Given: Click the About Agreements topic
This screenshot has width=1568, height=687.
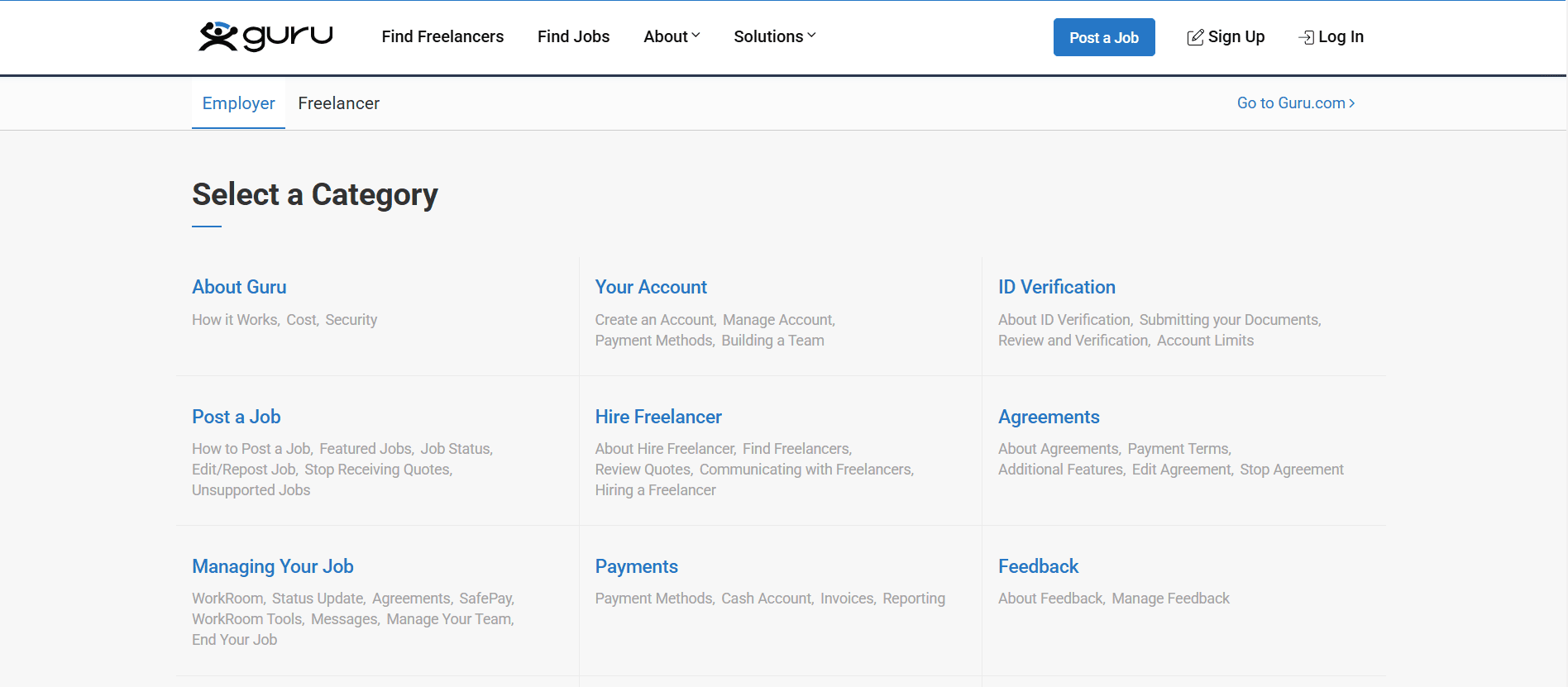Looking at the screenshot, I should 1058,449.
